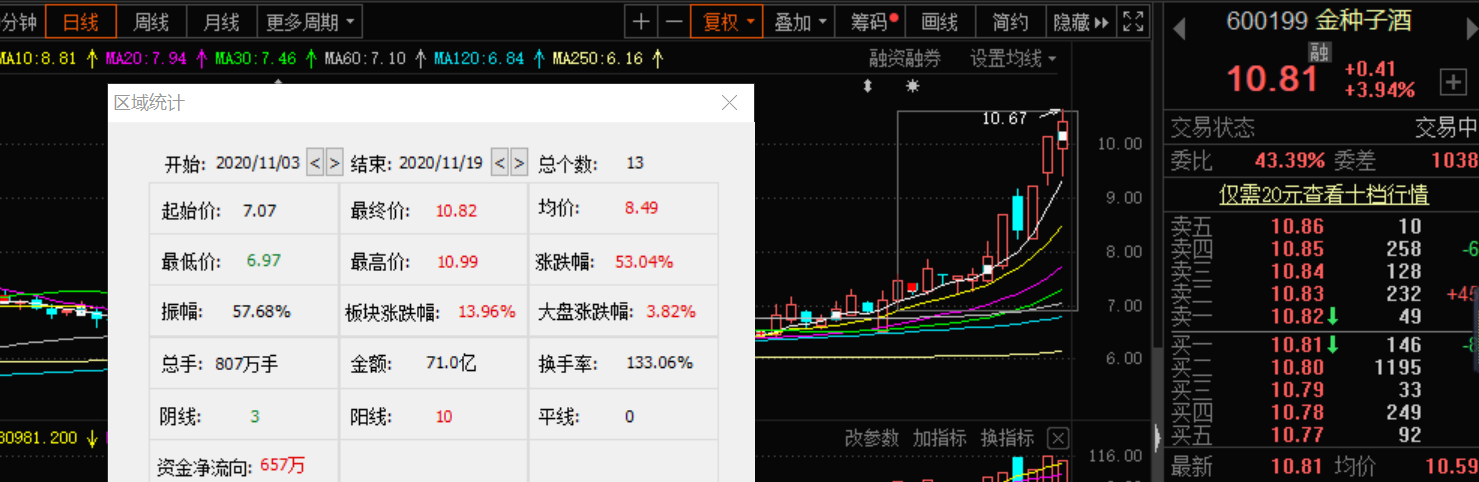
Task: Open the 叠加 overlay dropdown
Action: pos(801,22)
